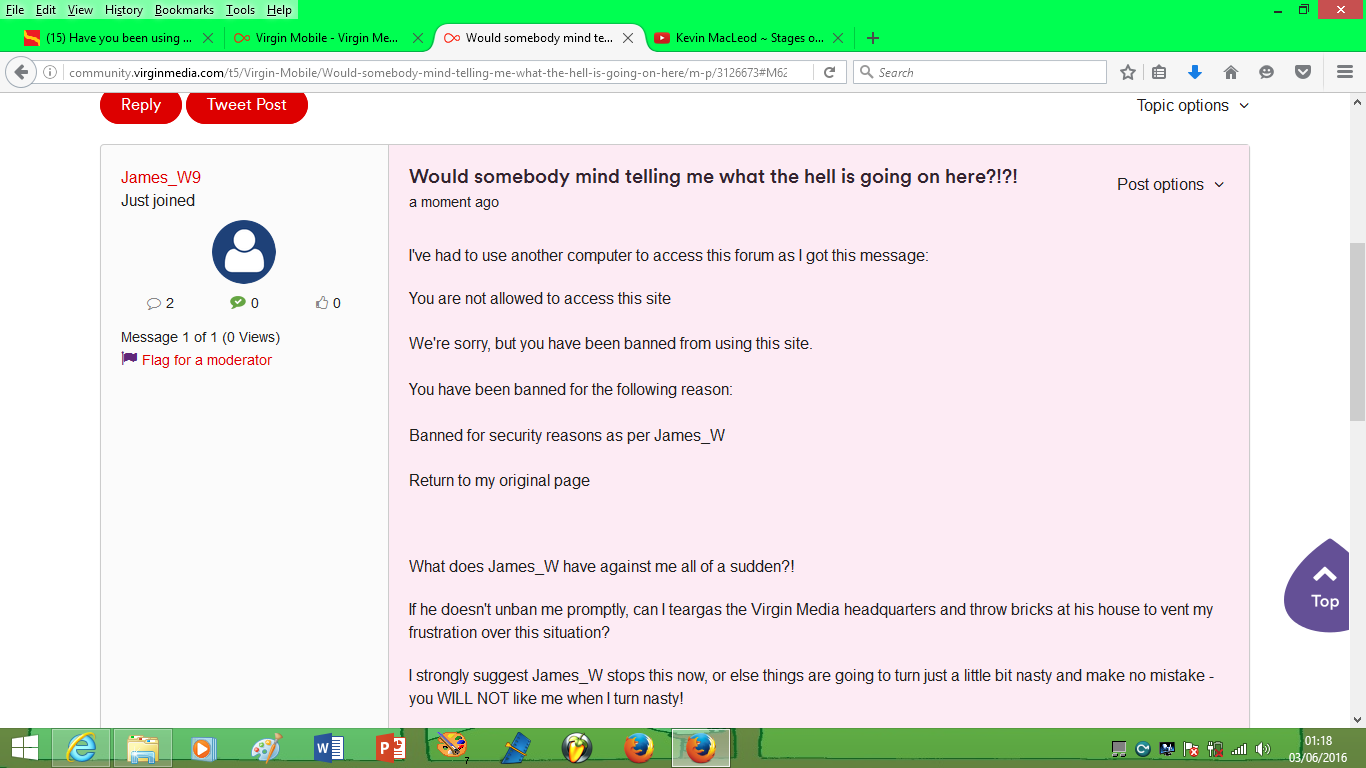Open the Post options dropdown
This screenshot has width=1366, height=768.
click(x=1170, y=184)
